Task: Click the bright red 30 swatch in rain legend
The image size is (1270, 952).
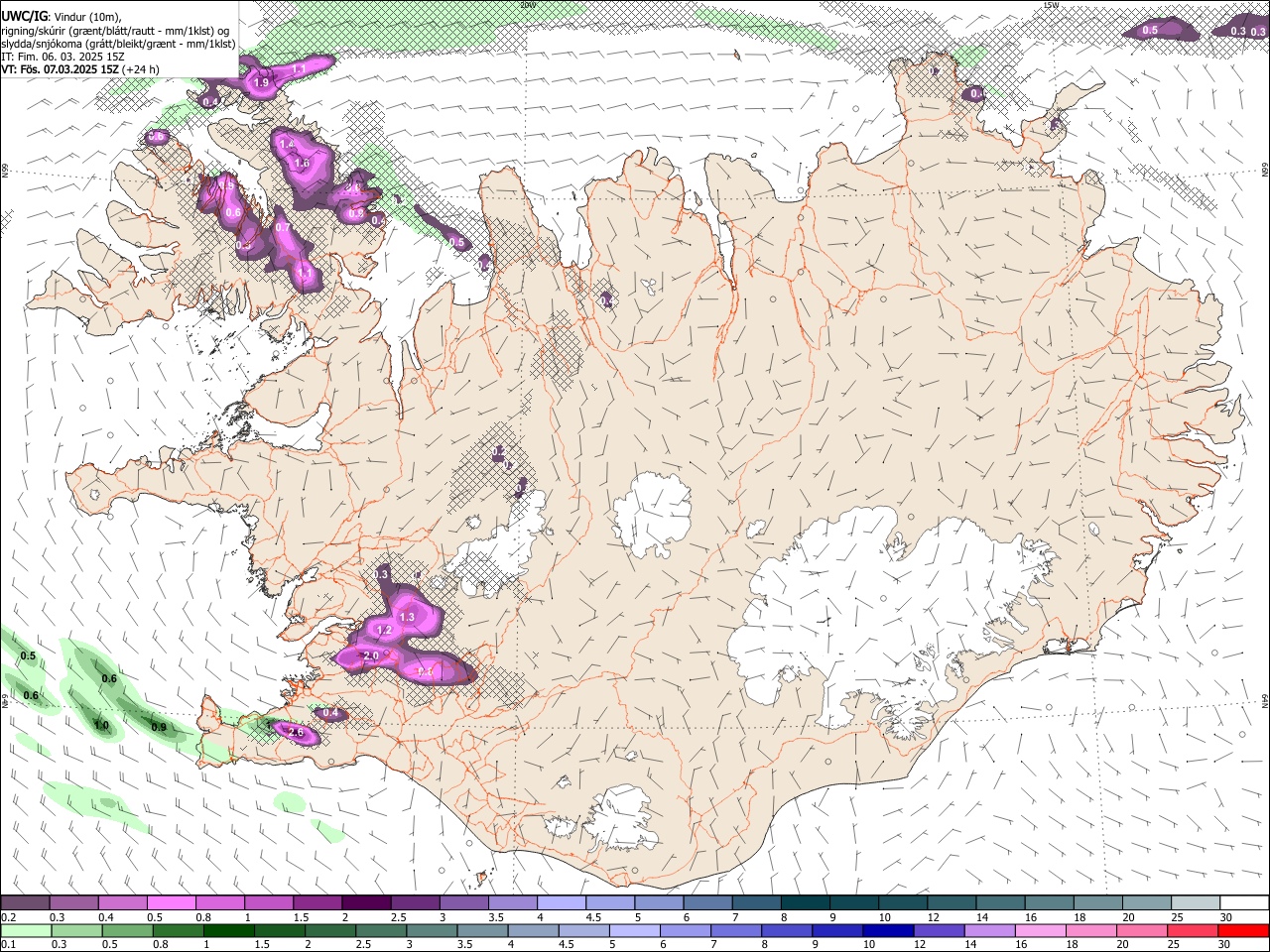Action: [1243, 930]
